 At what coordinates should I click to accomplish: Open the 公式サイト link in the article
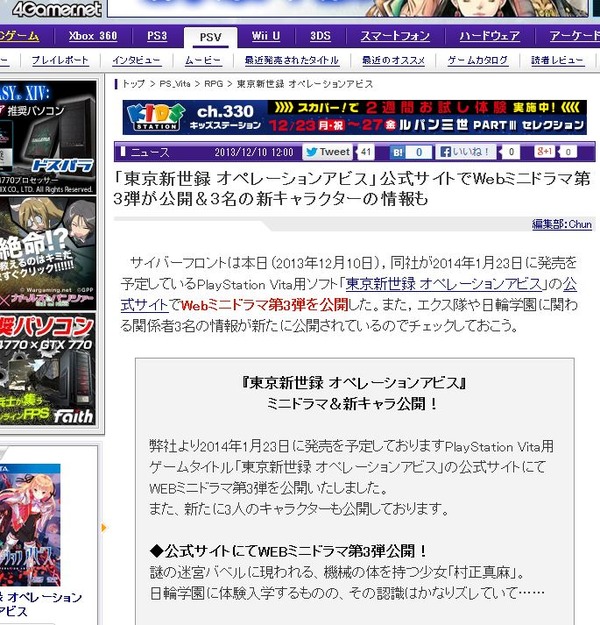[144, 305]
